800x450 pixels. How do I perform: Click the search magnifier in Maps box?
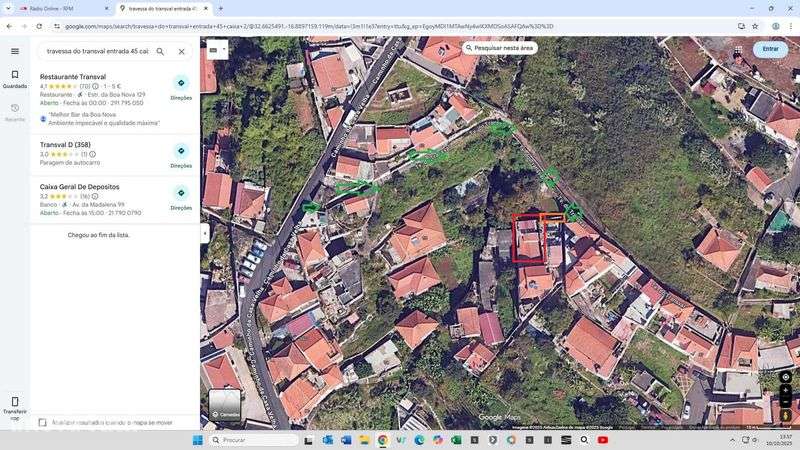point(160,51)
